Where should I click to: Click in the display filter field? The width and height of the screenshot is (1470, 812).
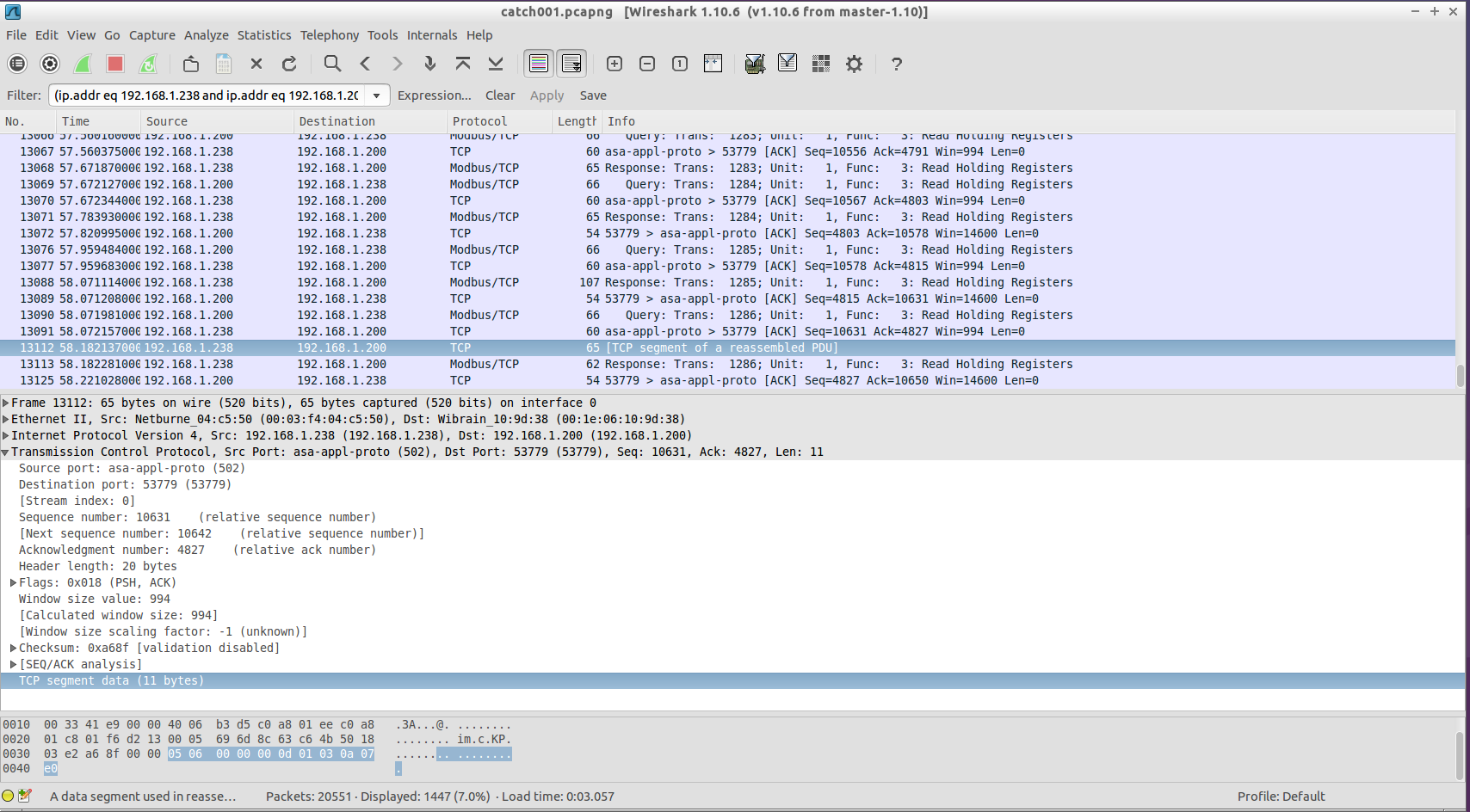[x=207, y=95]
